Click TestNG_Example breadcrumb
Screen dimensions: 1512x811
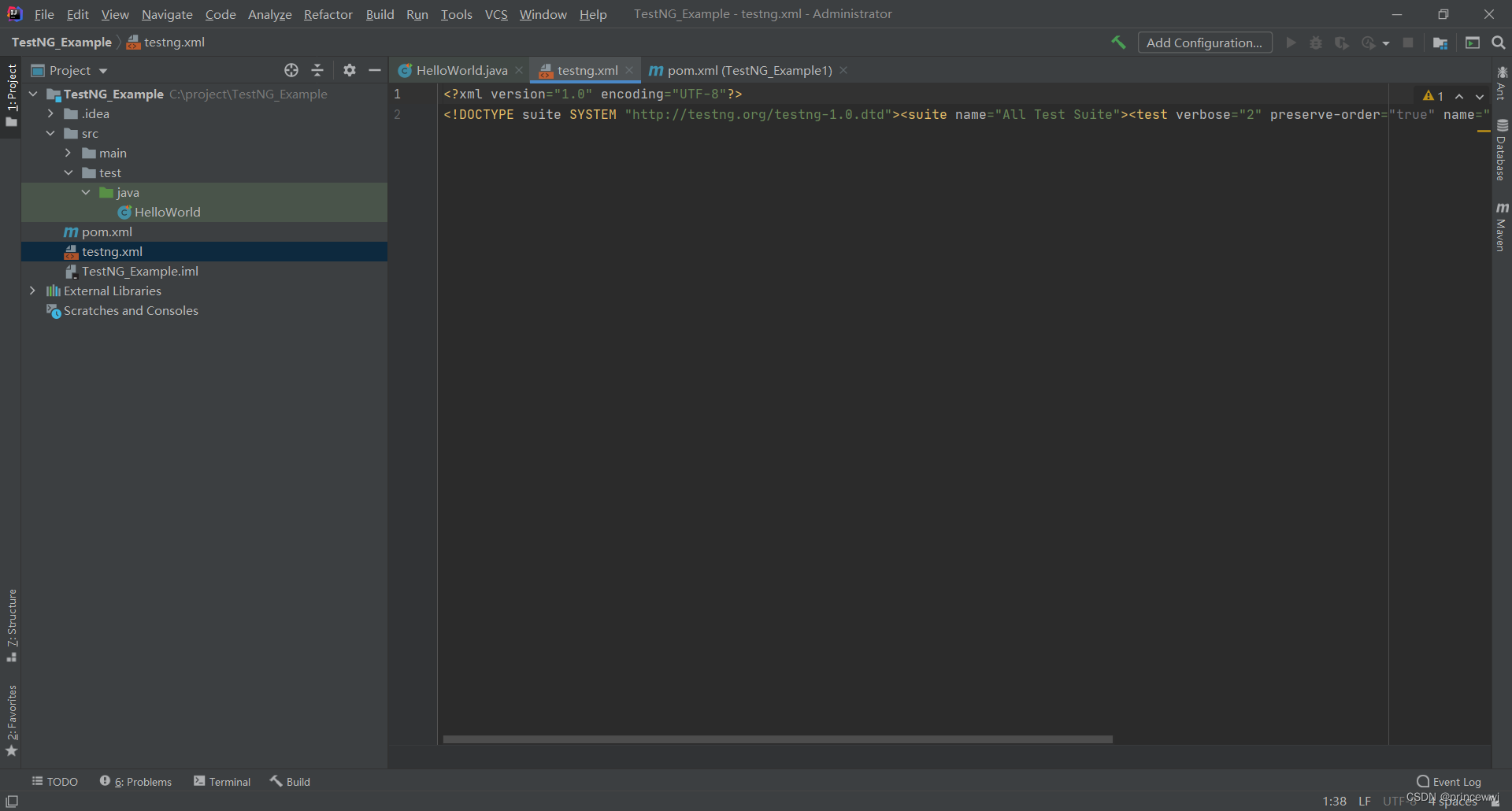point(61,42)
